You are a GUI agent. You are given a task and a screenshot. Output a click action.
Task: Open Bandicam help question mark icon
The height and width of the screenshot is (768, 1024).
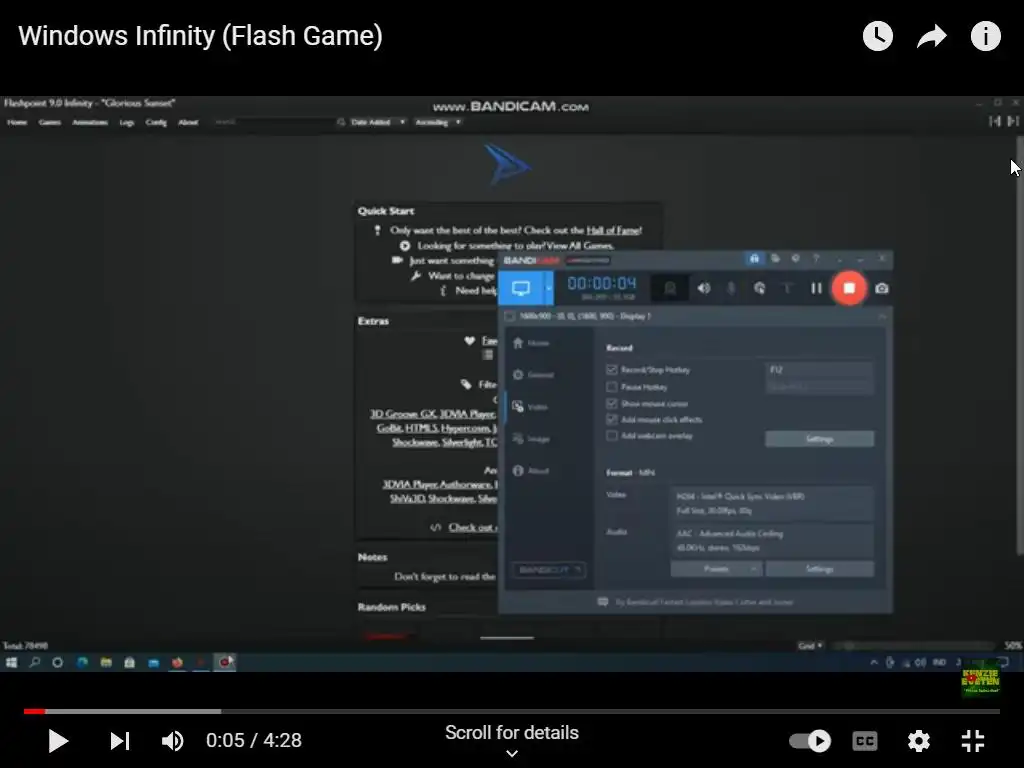(x=816, y=259)
